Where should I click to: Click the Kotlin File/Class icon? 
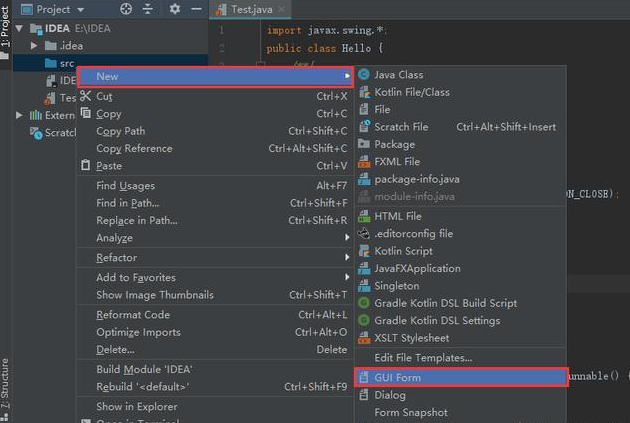click(x=364, y=92)
